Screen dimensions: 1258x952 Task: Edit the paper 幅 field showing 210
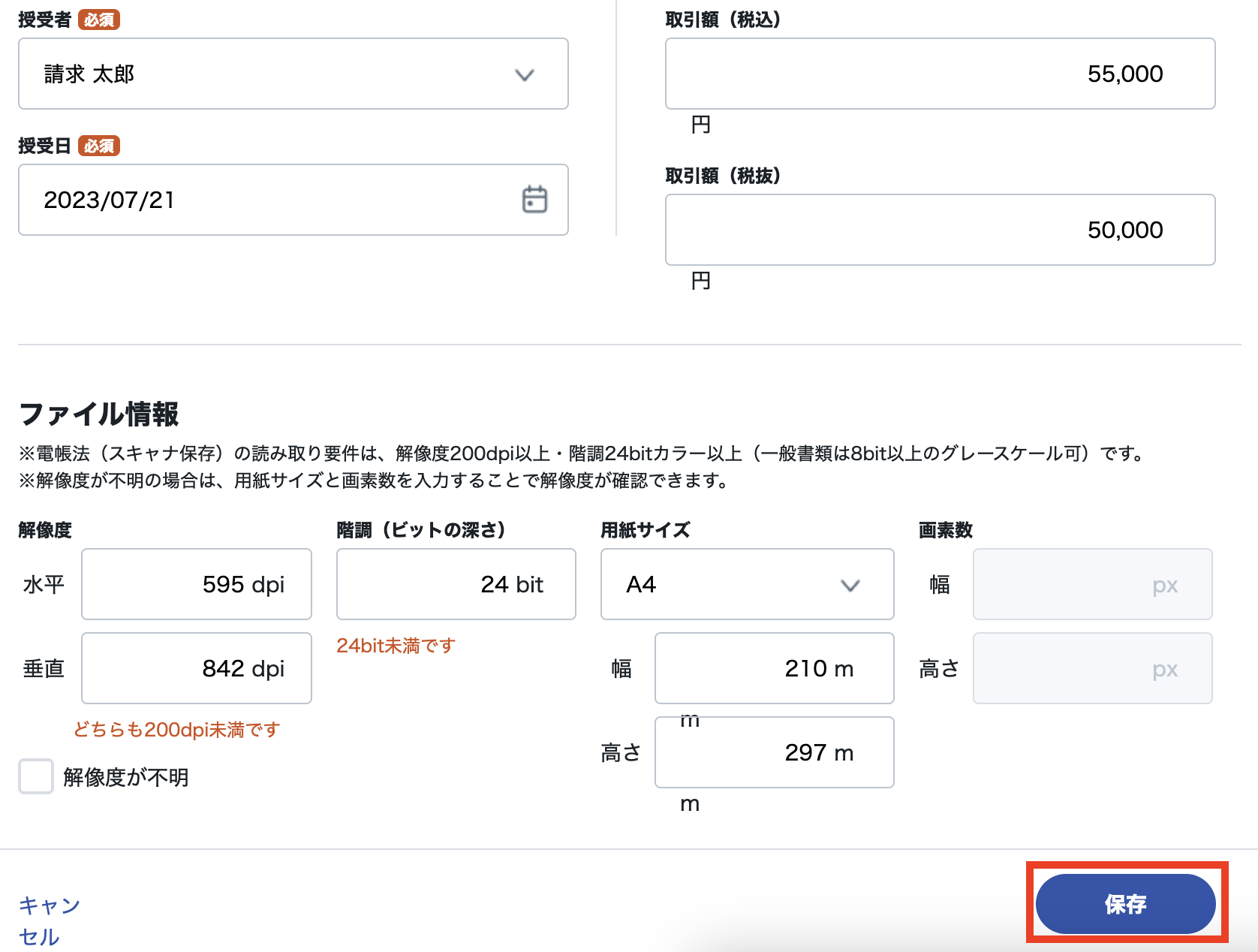click(775, 668)
